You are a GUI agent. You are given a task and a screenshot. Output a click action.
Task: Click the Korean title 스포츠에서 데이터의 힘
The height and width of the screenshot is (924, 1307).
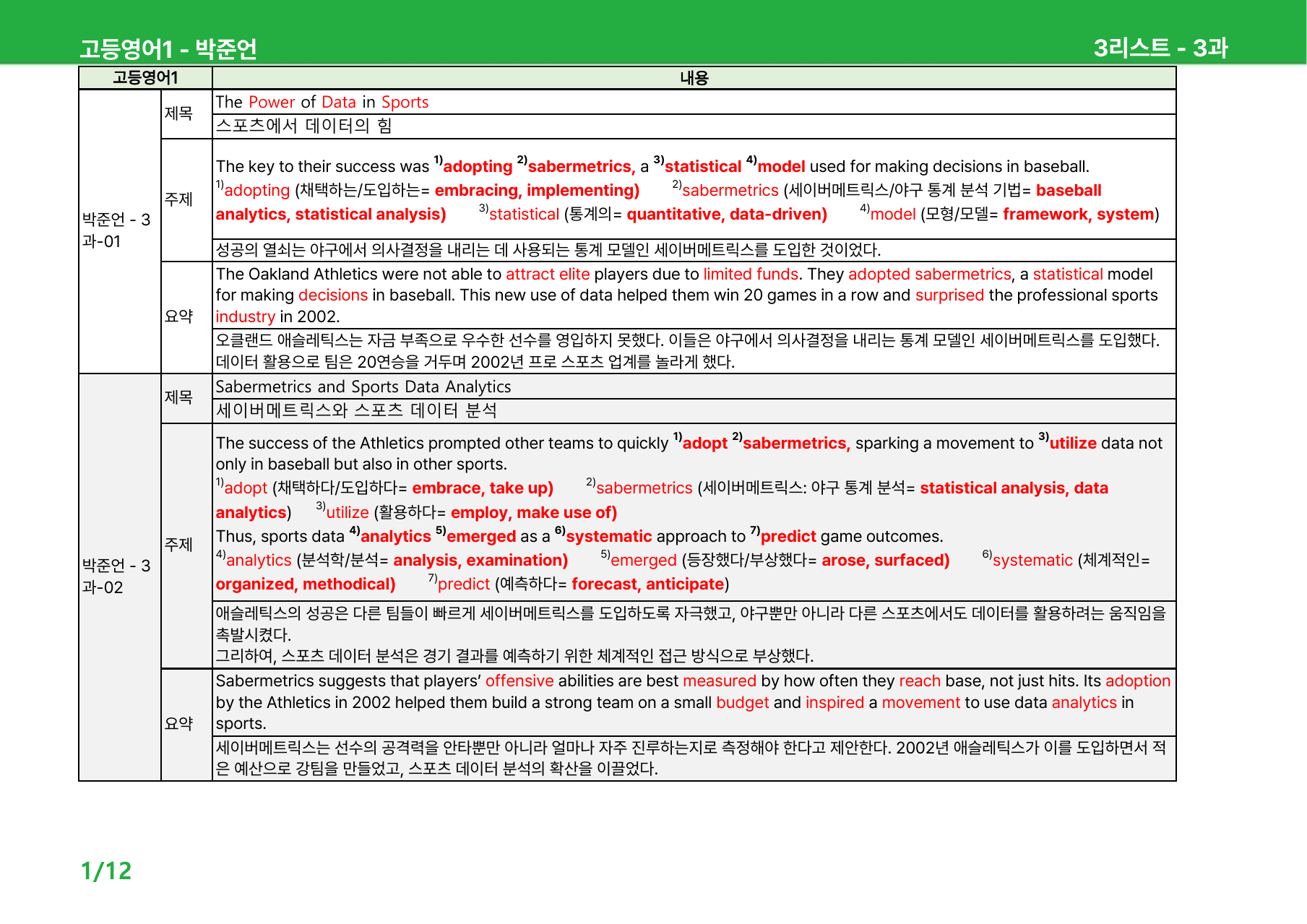click(x=303, y=126)
